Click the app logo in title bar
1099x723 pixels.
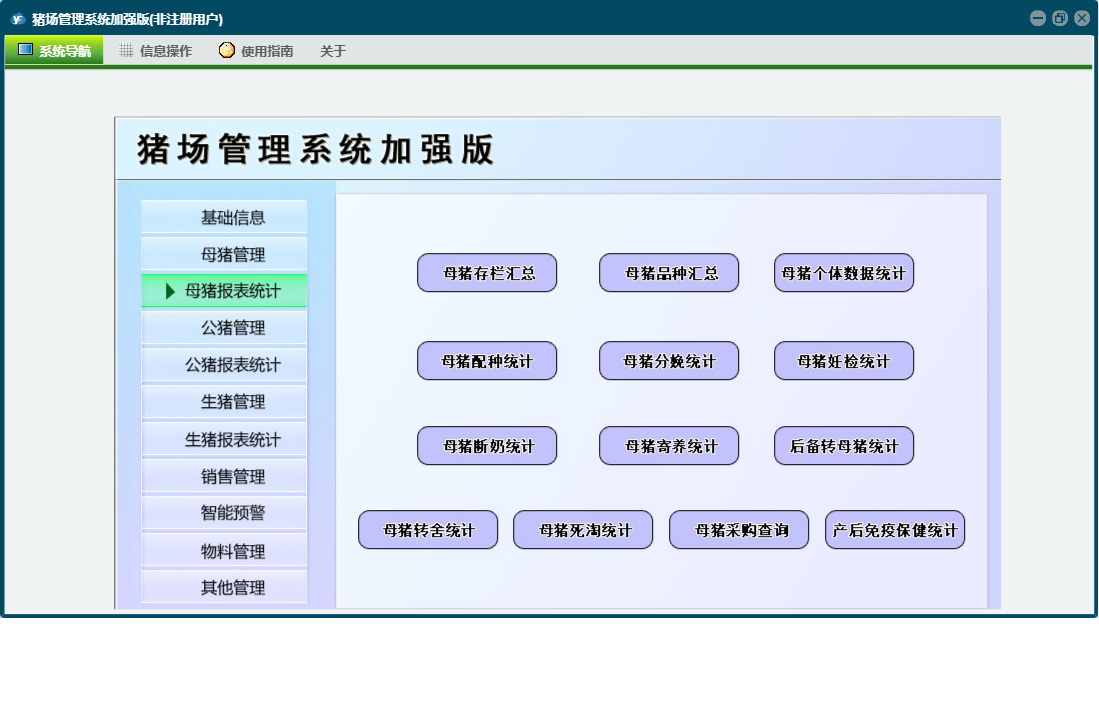(17, 18)
